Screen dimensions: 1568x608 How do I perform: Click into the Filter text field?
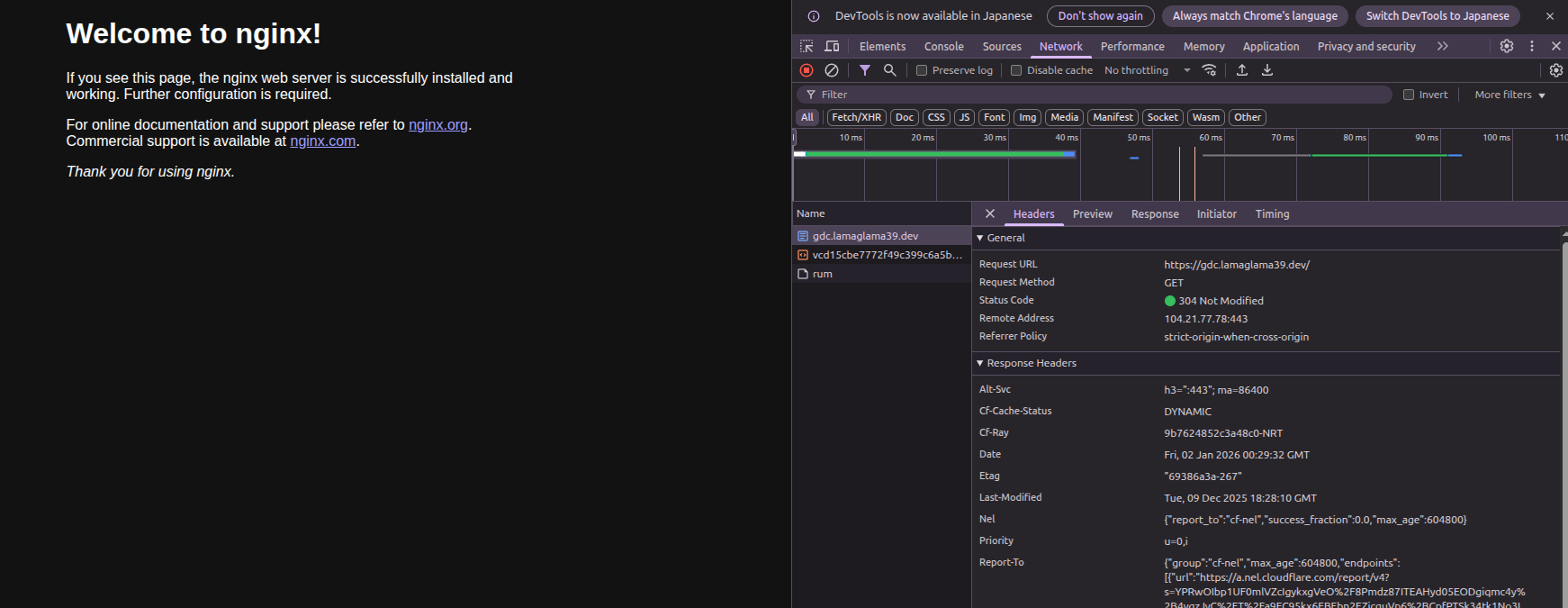[1095, 95]
